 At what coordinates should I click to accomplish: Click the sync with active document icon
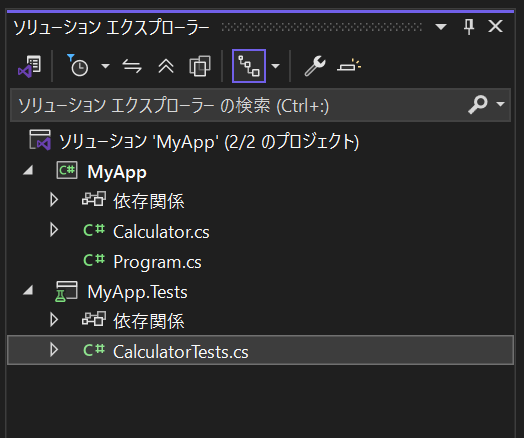tap(132, 66)
